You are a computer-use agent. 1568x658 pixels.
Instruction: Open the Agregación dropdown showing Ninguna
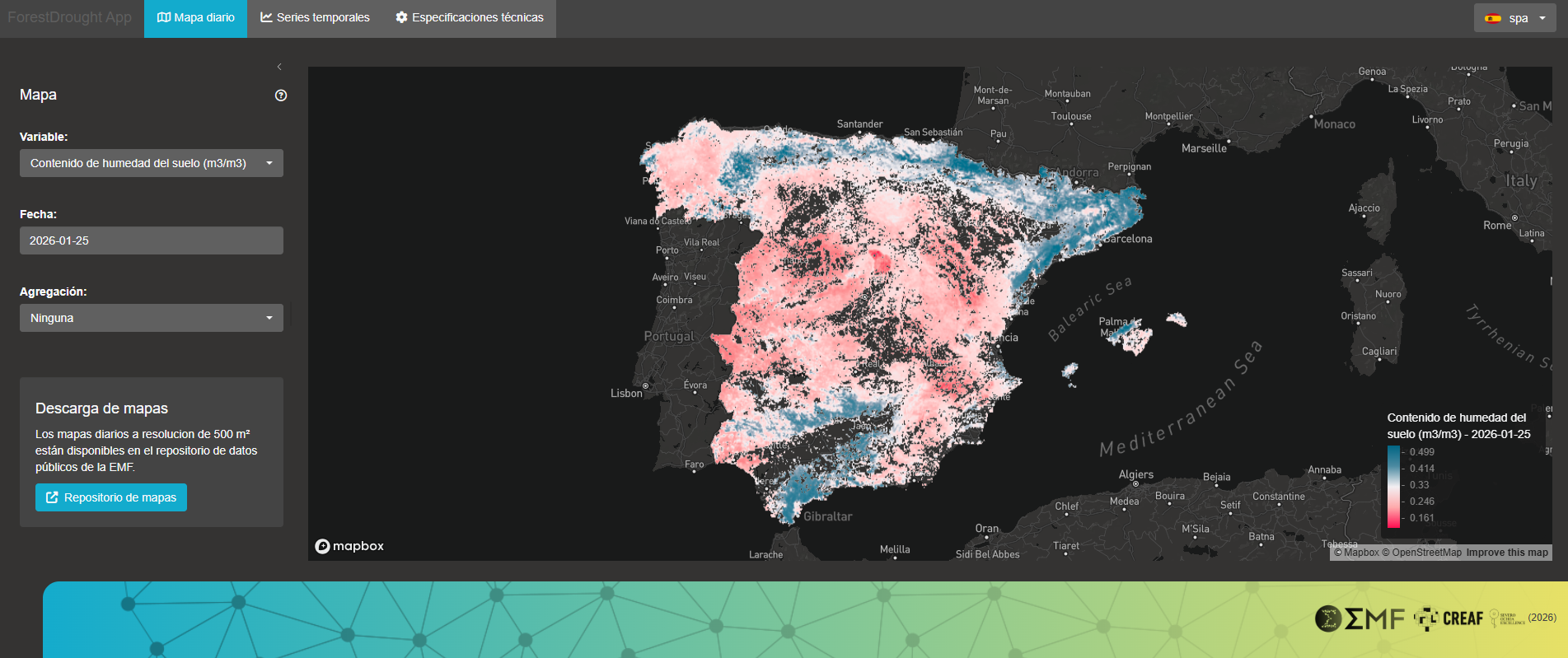pyautogui.click(x=151, y=318)
